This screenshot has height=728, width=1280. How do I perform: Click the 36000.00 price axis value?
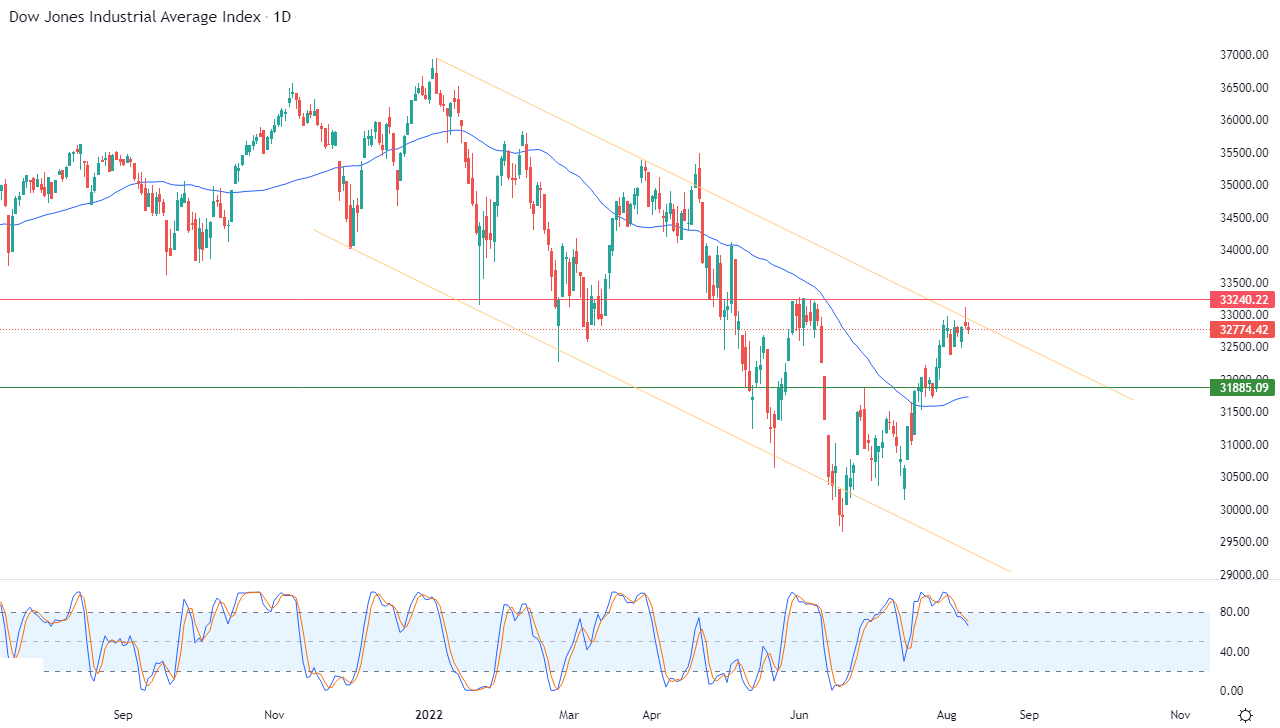coord(1243,120)
